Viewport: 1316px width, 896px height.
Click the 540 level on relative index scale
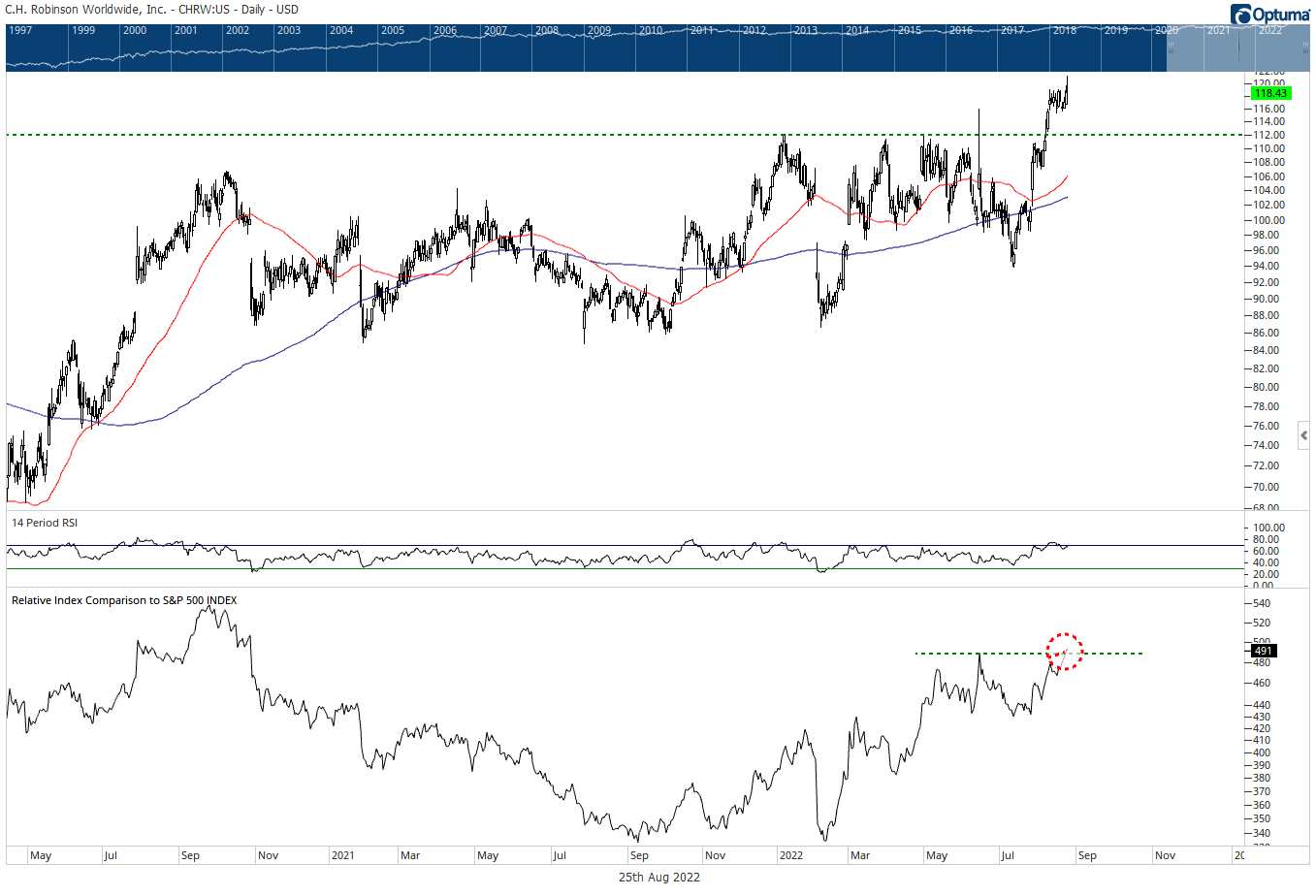(x=1262, y=604)
